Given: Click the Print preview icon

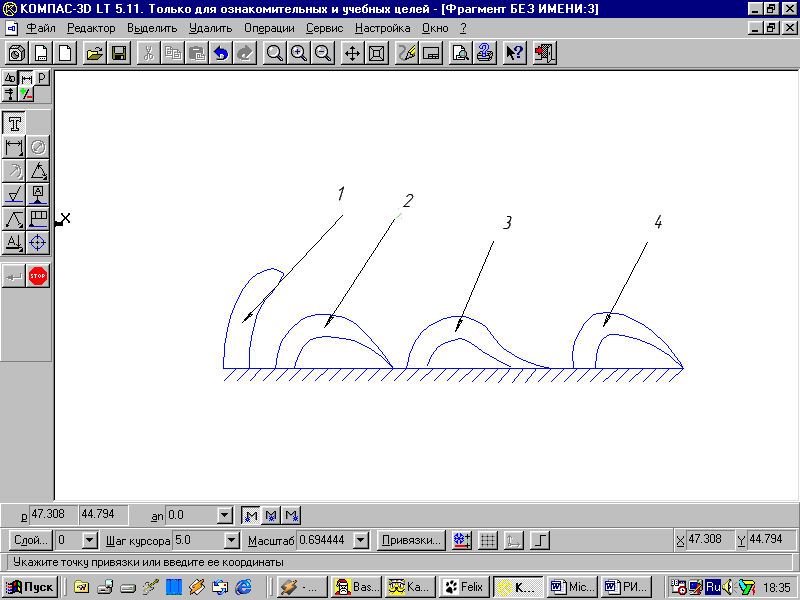Looking at the screenshot, I should point(461,54).
